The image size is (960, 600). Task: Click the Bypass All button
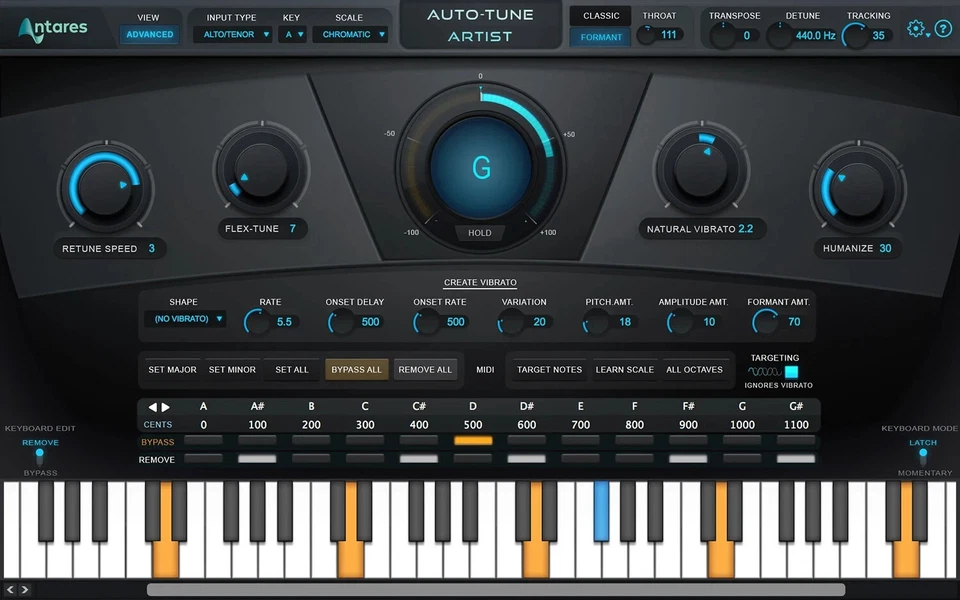coord(356,369)
